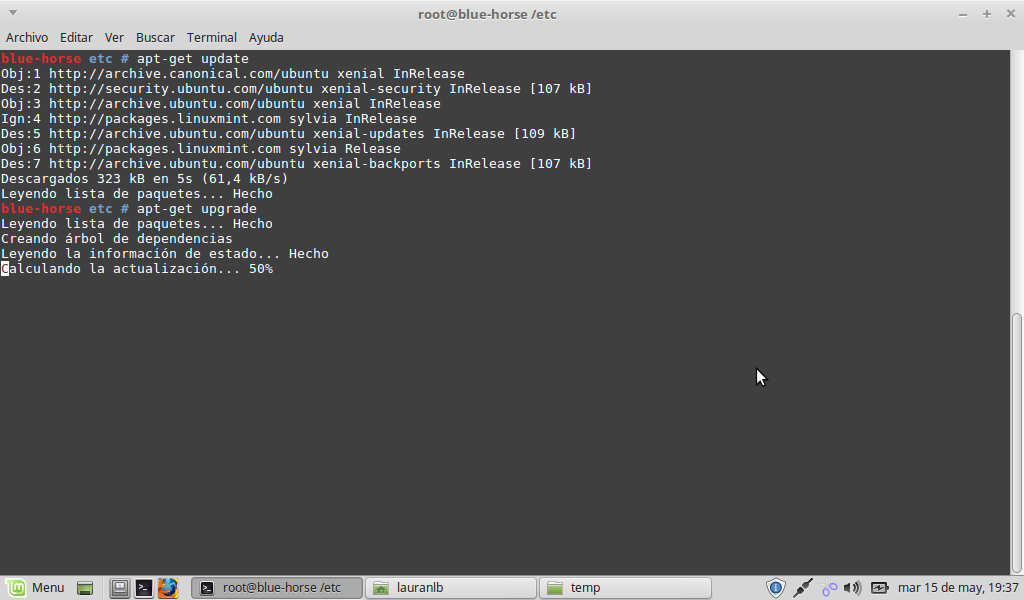Image resolution: width=1024 pixels, height=600 pixels.
Task: Open the battery power status icon
Action: [879, 588]
